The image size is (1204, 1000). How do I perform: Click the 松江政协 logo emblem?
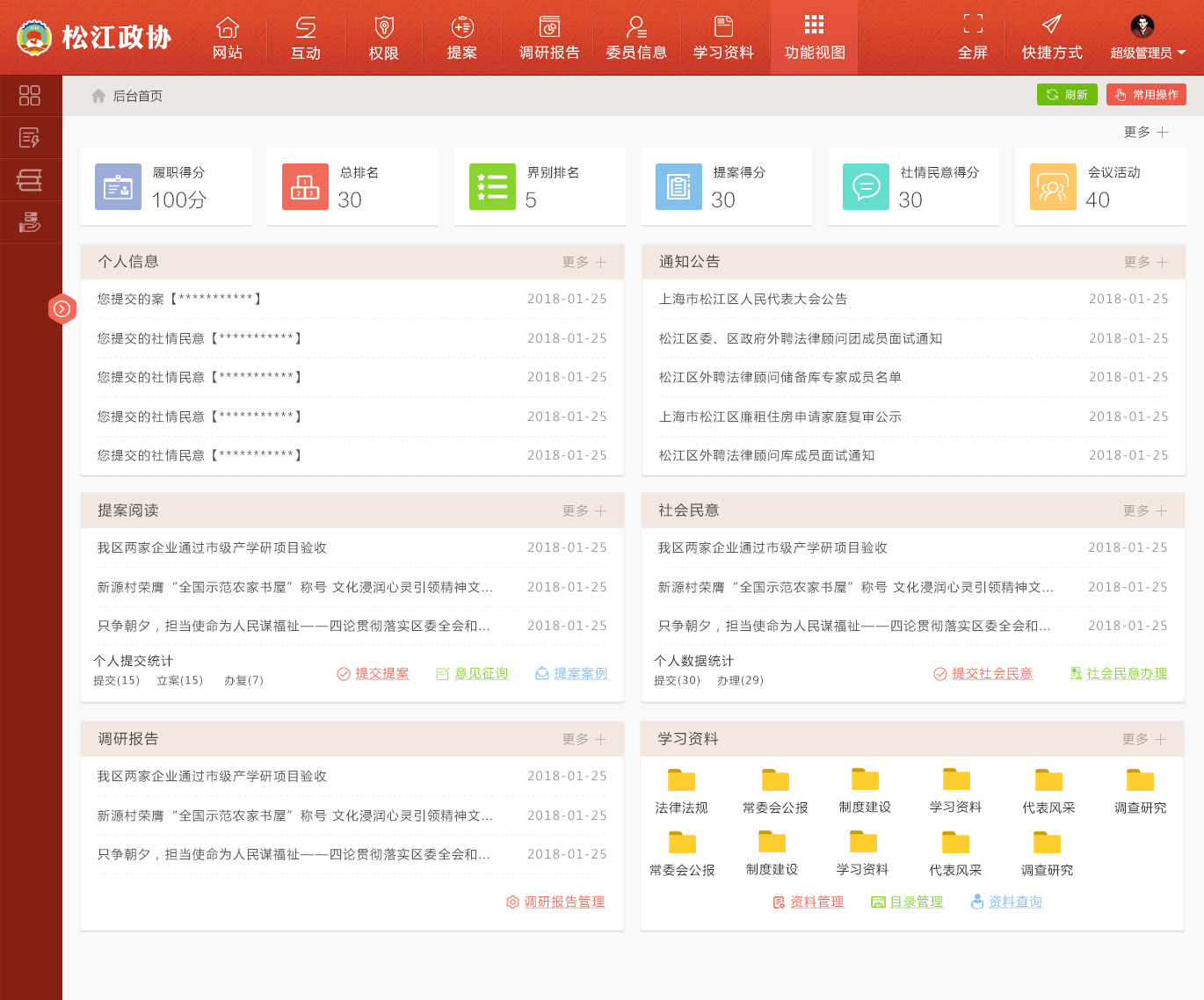(x=34, y=38)
